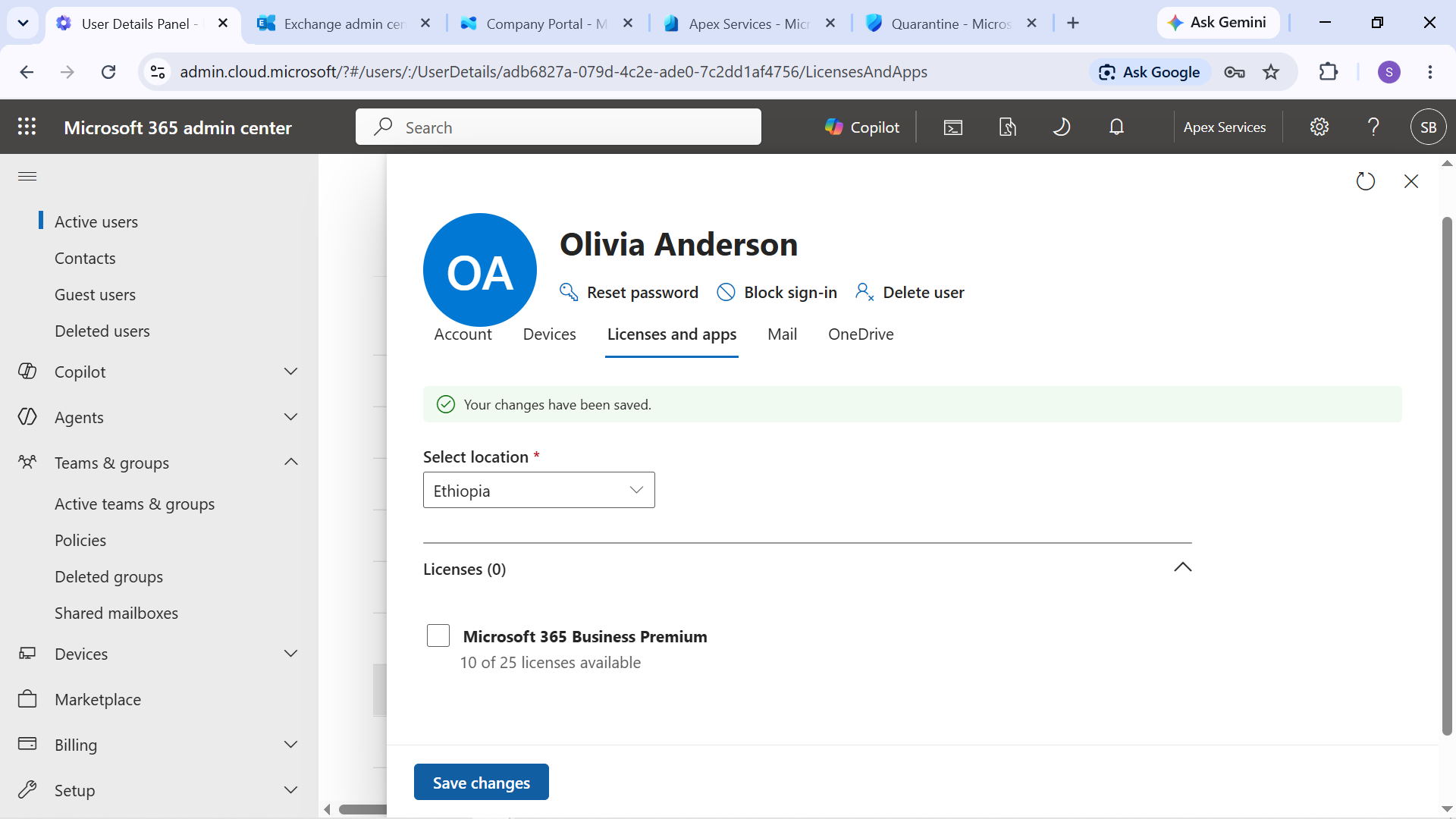Click Save changes button
The image size is (1456, 819).
click(482, 782)
